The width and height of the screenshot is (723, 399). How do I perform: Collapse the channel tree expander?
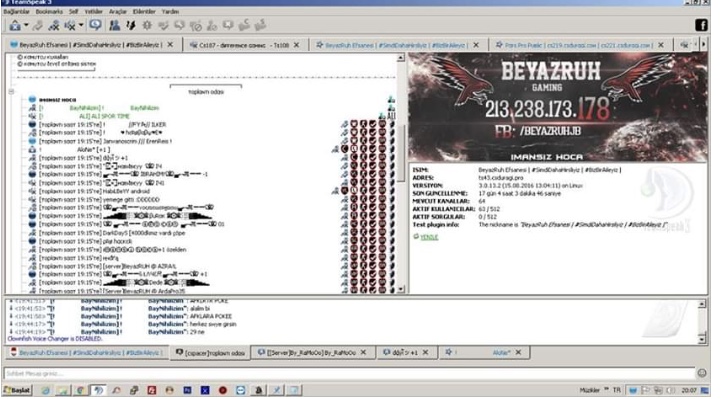point(12,91)
